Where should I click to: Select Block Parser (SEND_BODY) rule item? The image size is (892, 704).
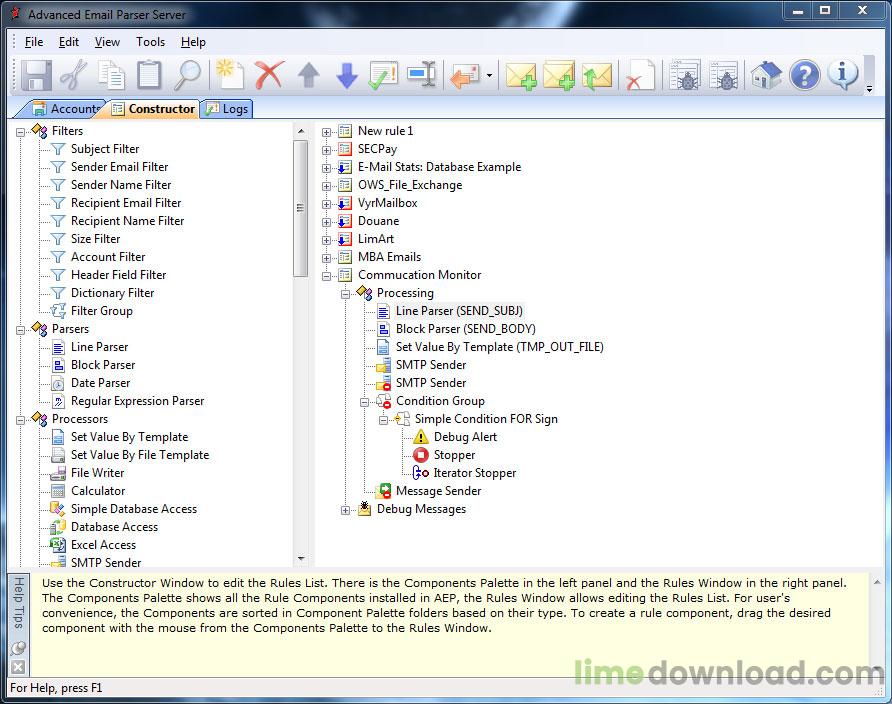(x=465, y=329)
